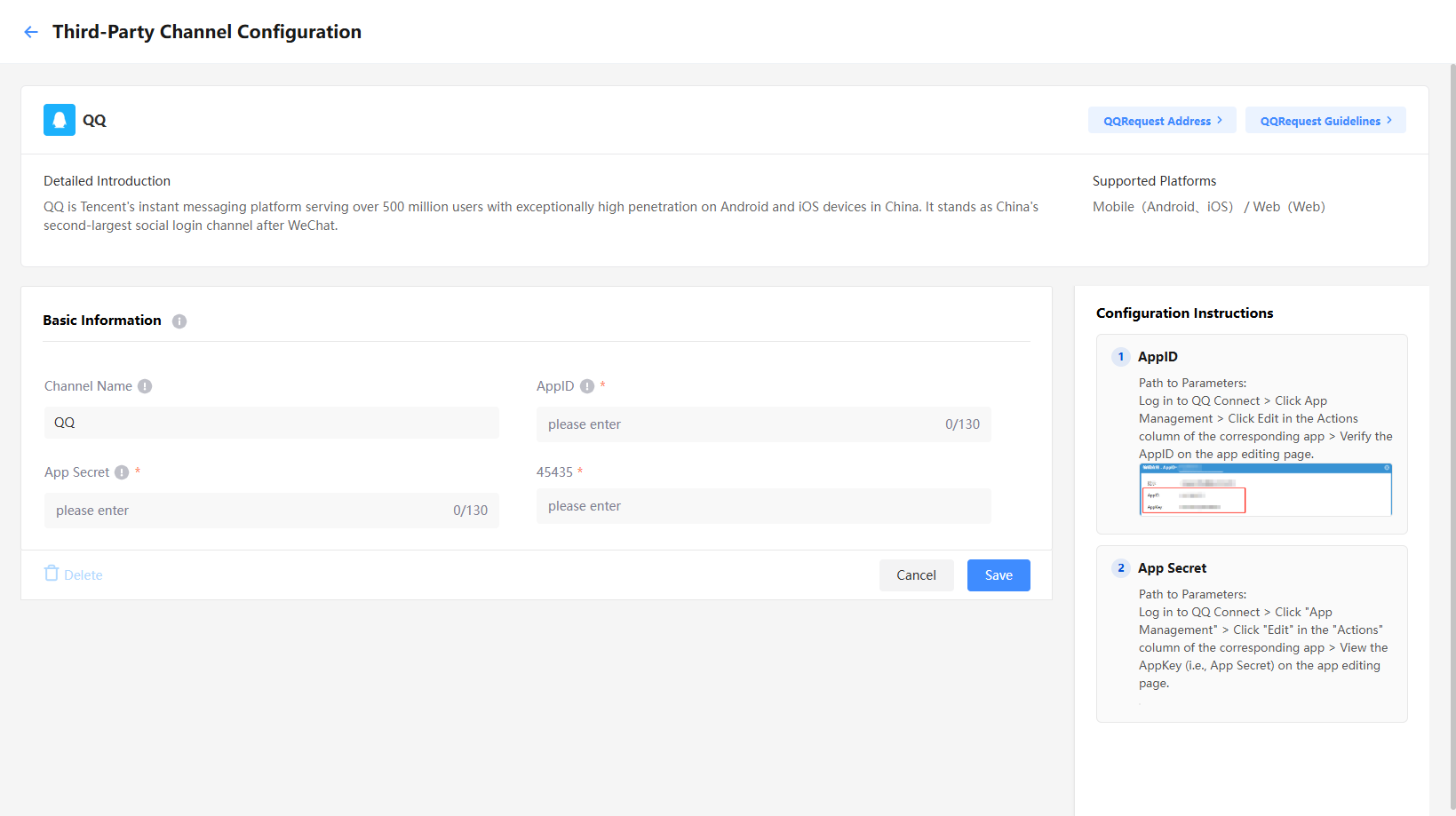Image resolution: width=1456 pixels, height=816 pixels.
Task: Focus the App Secret input field
Action: coord(272,511)
